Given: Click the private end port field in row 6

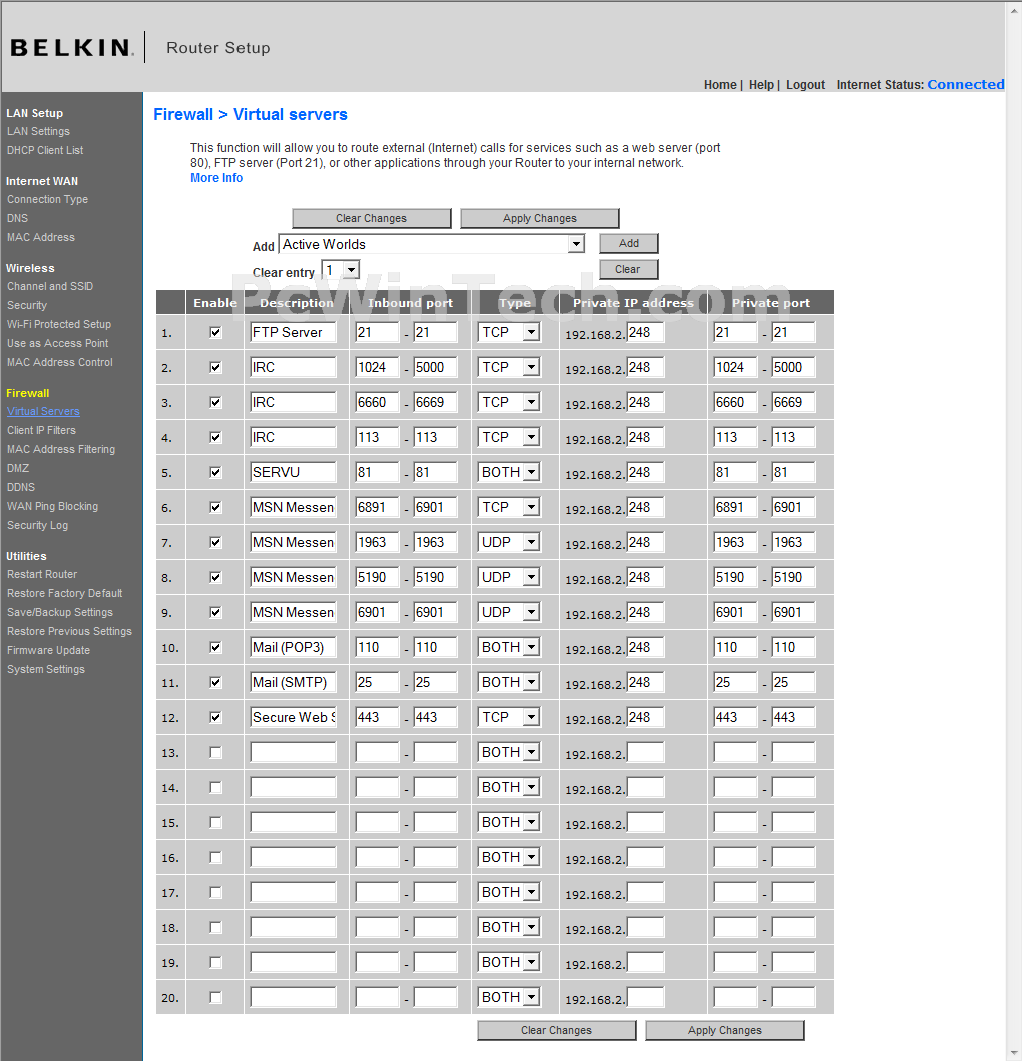Looking at the screenshot, I should click(793, 507).
